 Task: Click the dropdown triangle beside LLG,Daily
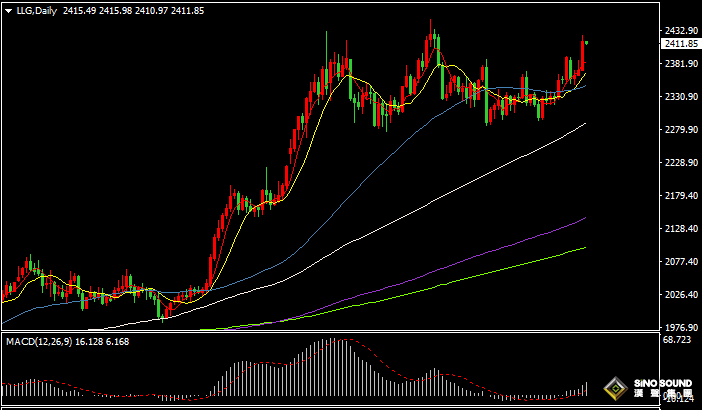point(8,10)
